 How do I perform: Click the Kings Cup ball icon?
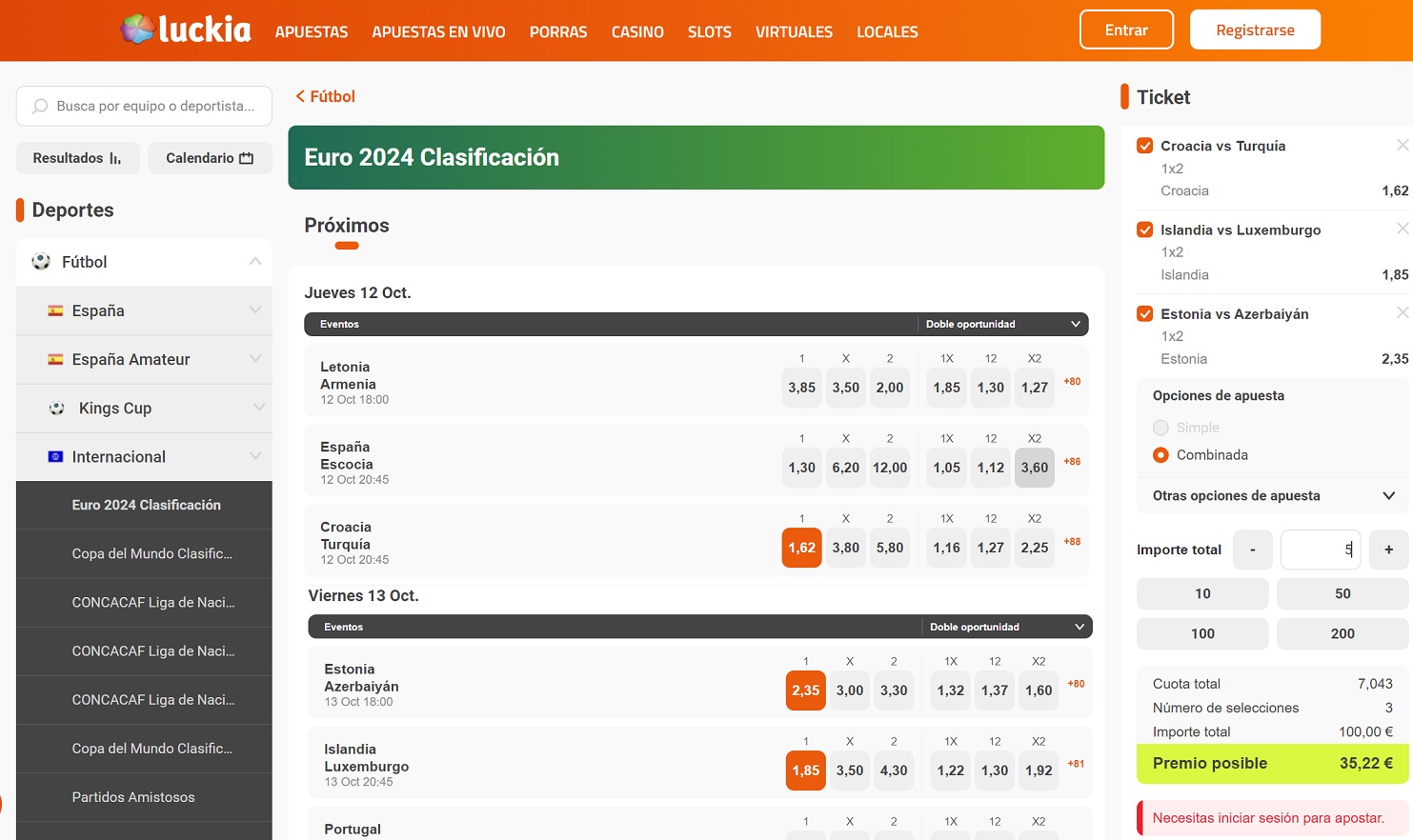click(x=57, y=408)
